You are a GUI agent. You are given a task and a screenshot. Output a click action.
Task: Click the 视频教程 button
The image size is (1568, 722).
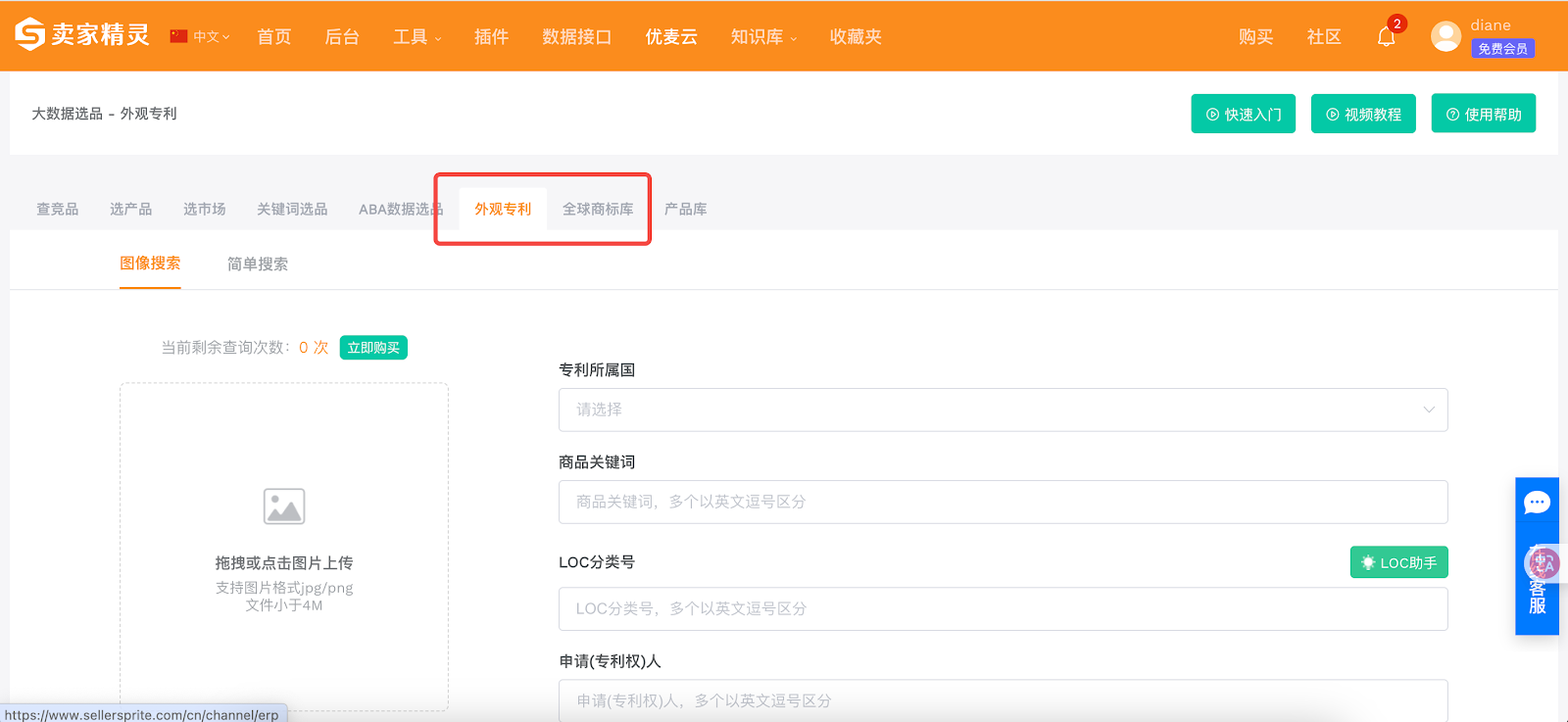coord(1363,115)
